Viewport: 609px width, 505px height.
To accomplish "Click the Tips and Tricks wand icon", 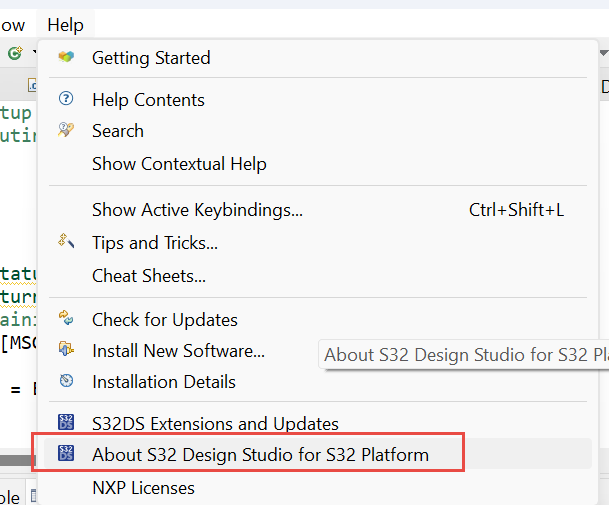I will [x=66, y=241].
